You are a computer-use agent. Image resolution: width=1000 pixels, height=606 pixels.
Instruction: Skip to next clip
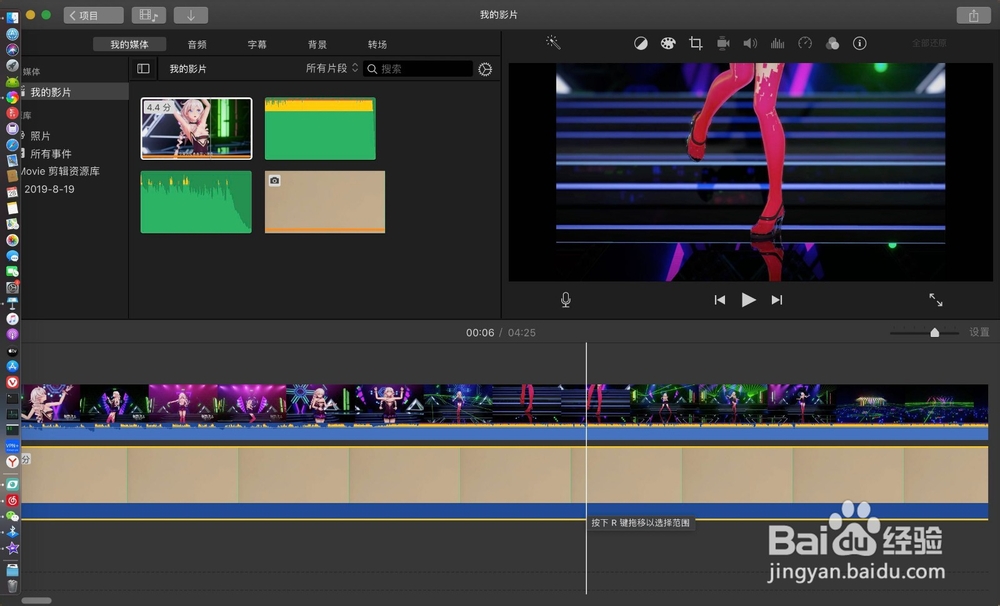(x=777, y=300)
